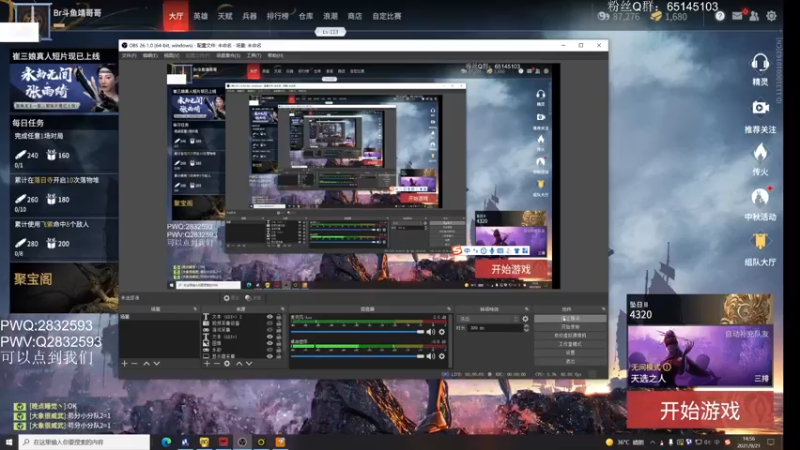The image size is (800, 450).
Task: Expand the Lv.223 level pill
Action: 330,32
